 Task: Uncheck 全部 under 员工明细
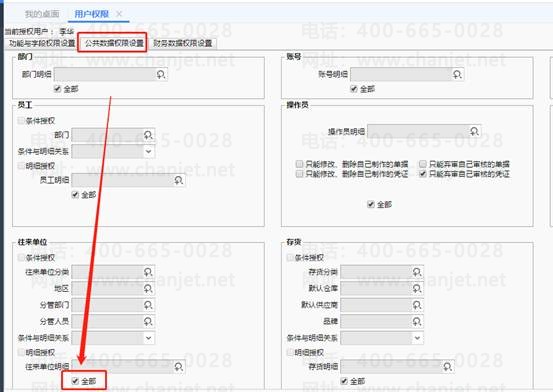[x=75, y=195]
